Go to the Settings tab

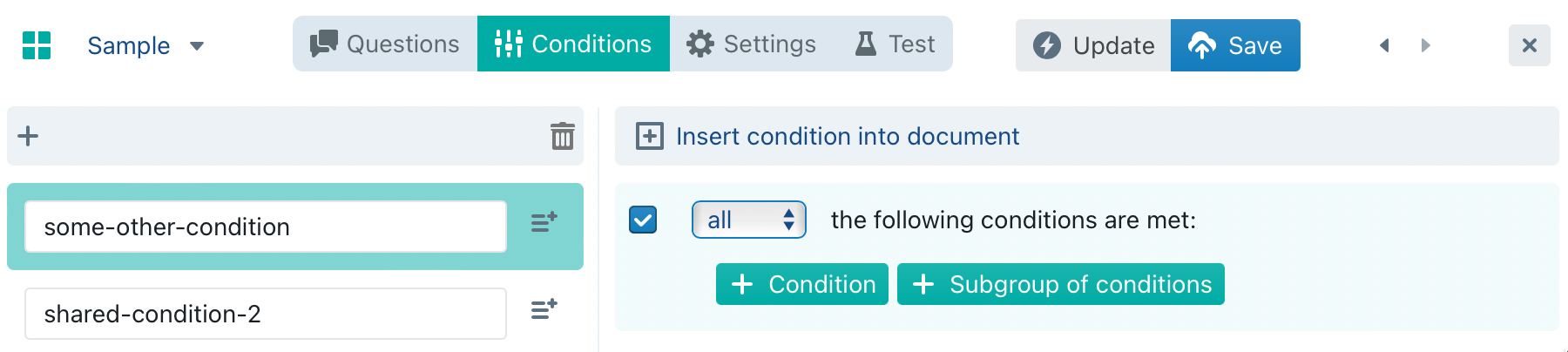[x=751, y=44]
